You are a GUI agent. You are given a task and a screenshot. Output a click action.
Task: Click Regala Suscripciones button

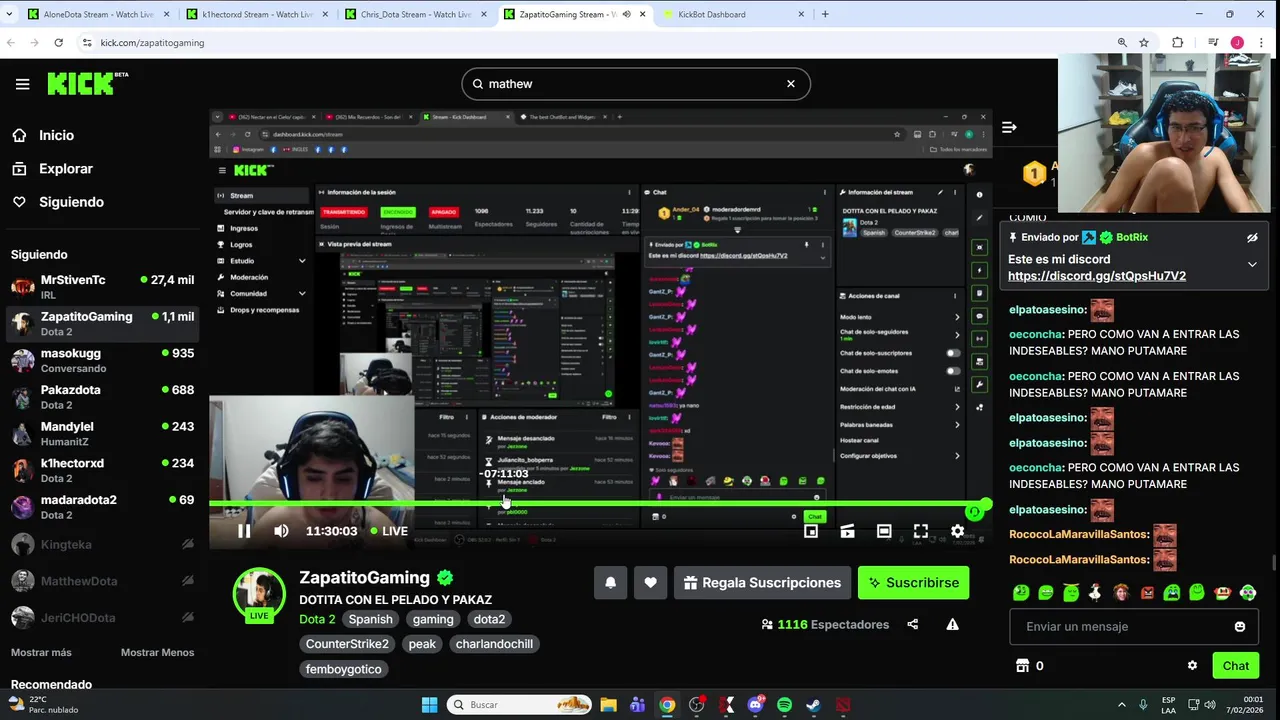[x=762, y=583]
